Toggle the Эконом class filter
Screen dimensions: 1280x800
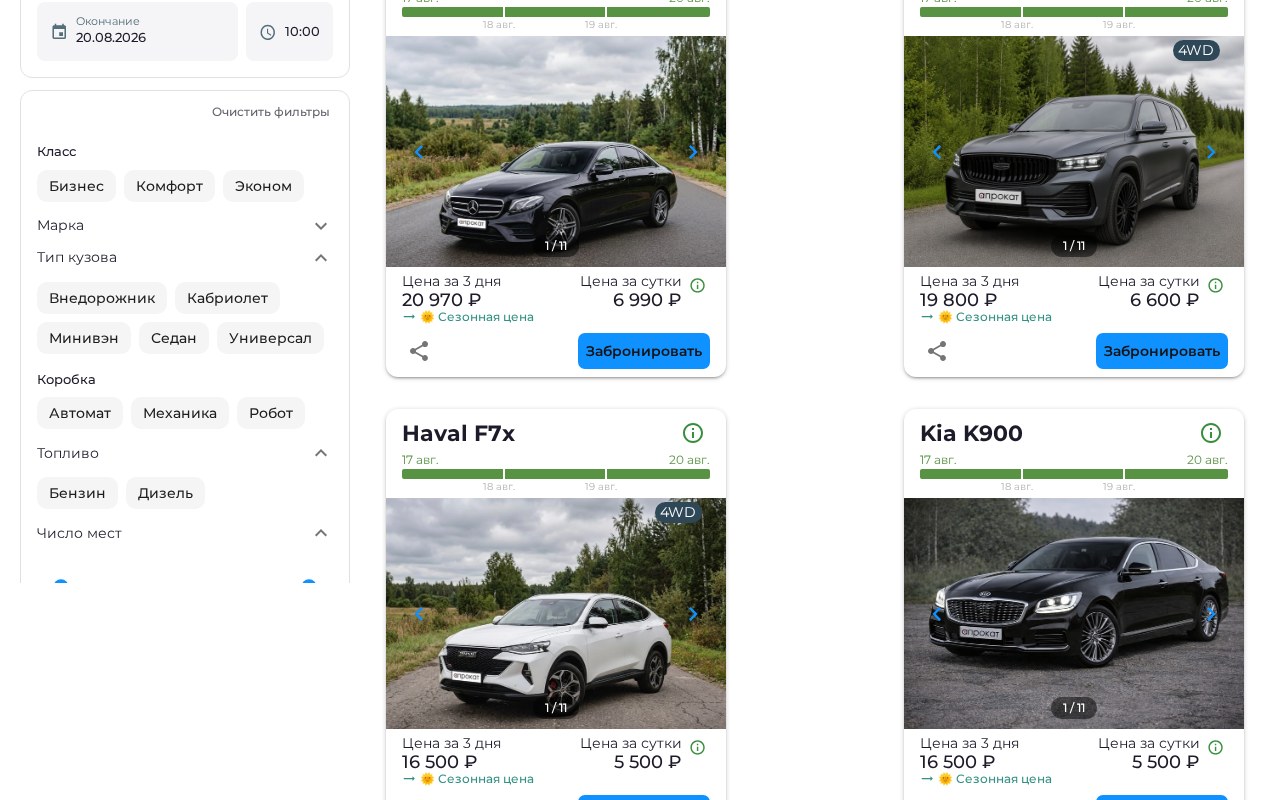(x=263, y=186)
